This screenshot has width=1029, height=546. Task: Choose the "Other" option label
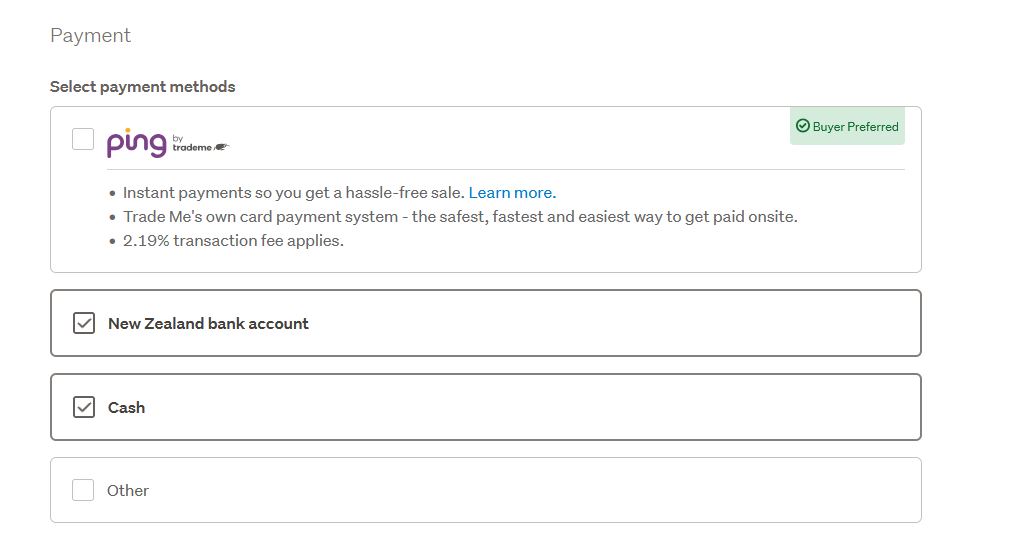pyautogui.click(x=128, y=491)
